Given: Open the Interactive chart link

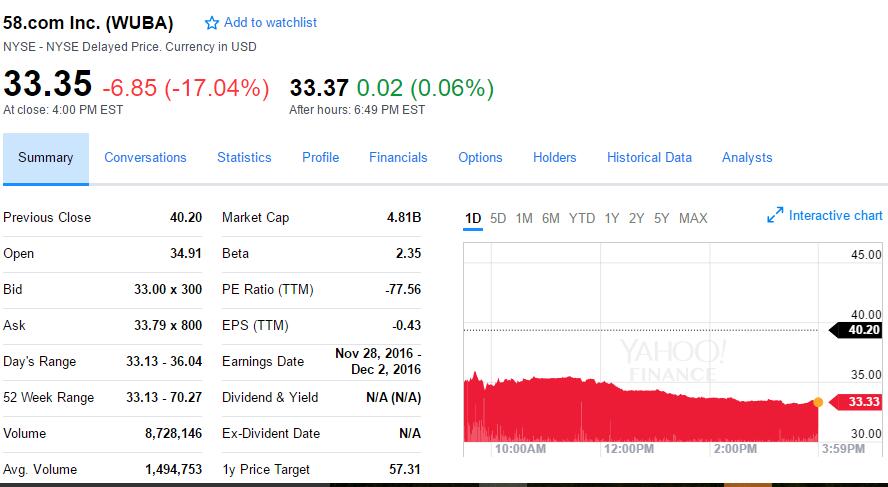Looking at the screenshot, I should 835,216.
